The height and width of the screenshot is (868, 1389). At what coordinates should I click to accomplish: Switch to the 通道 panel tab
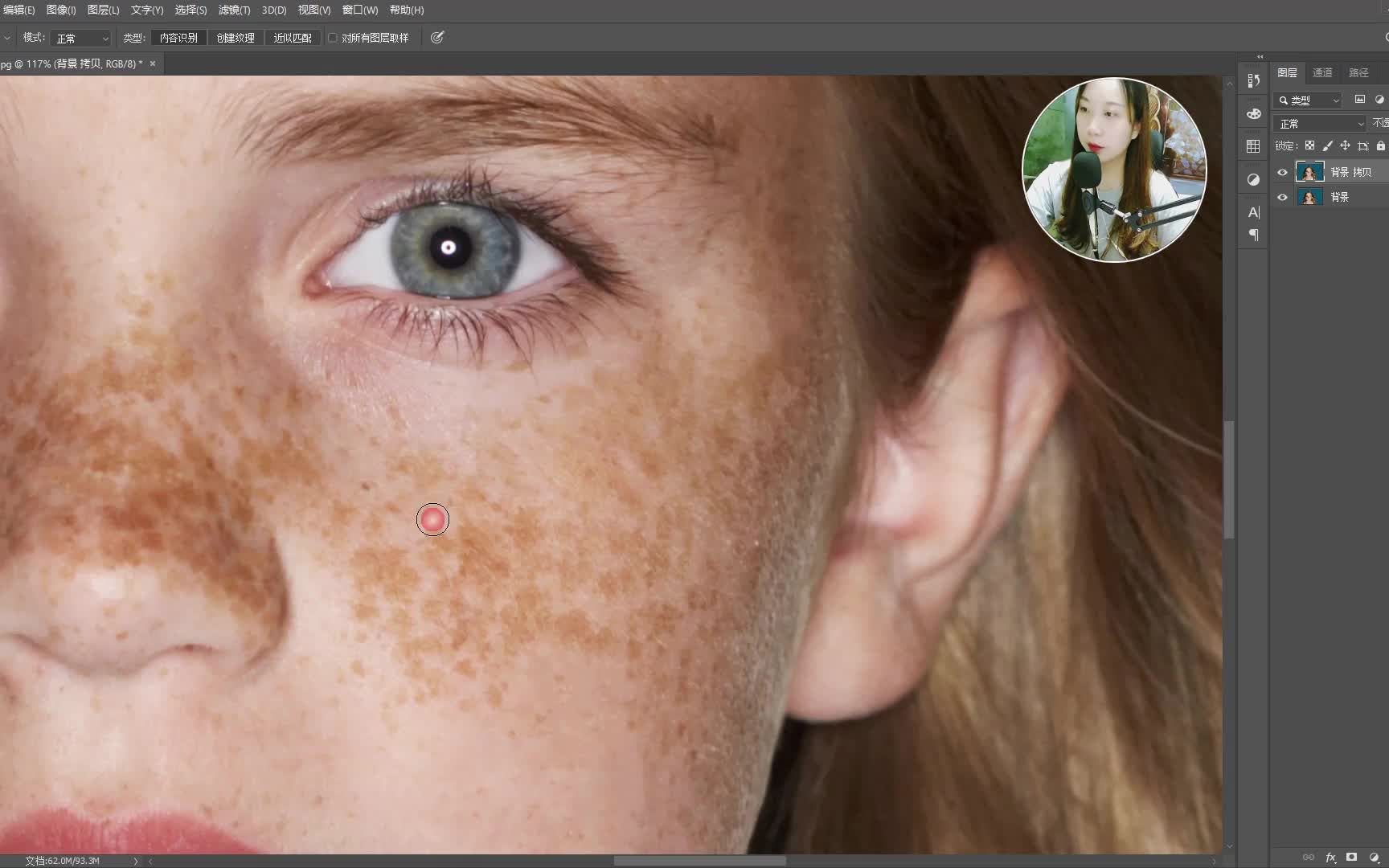pyautogui.click(x=1322, y=72)
